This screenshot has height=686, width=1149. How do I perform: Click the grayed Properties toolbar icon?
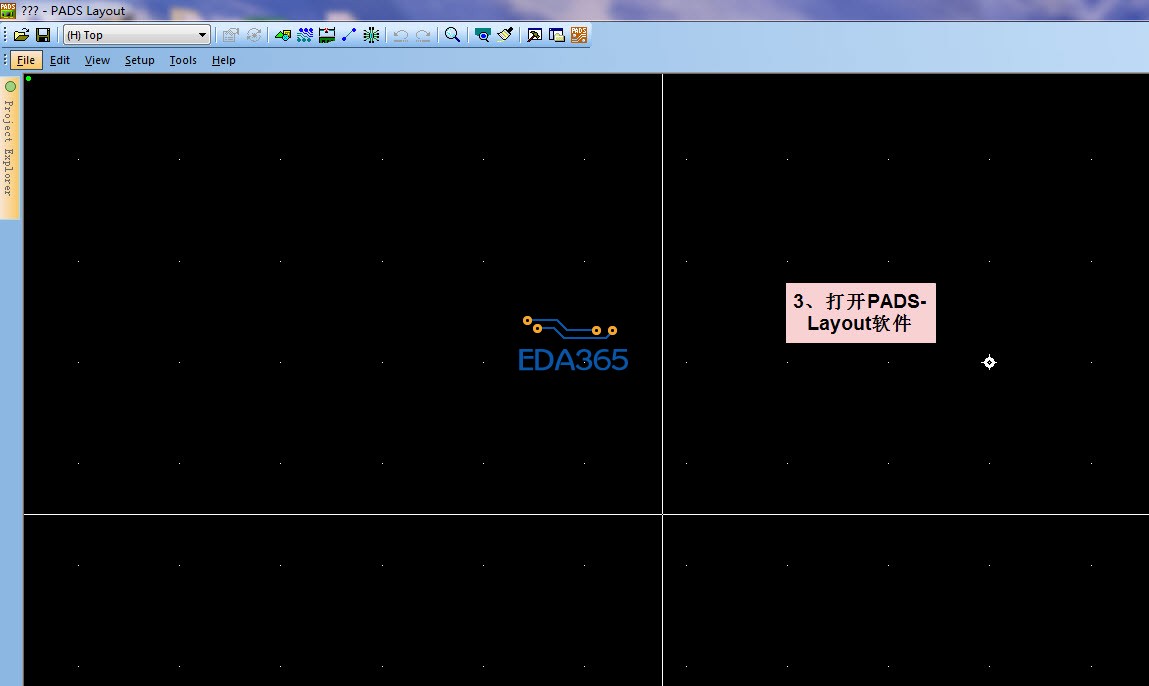pos(231,34)
